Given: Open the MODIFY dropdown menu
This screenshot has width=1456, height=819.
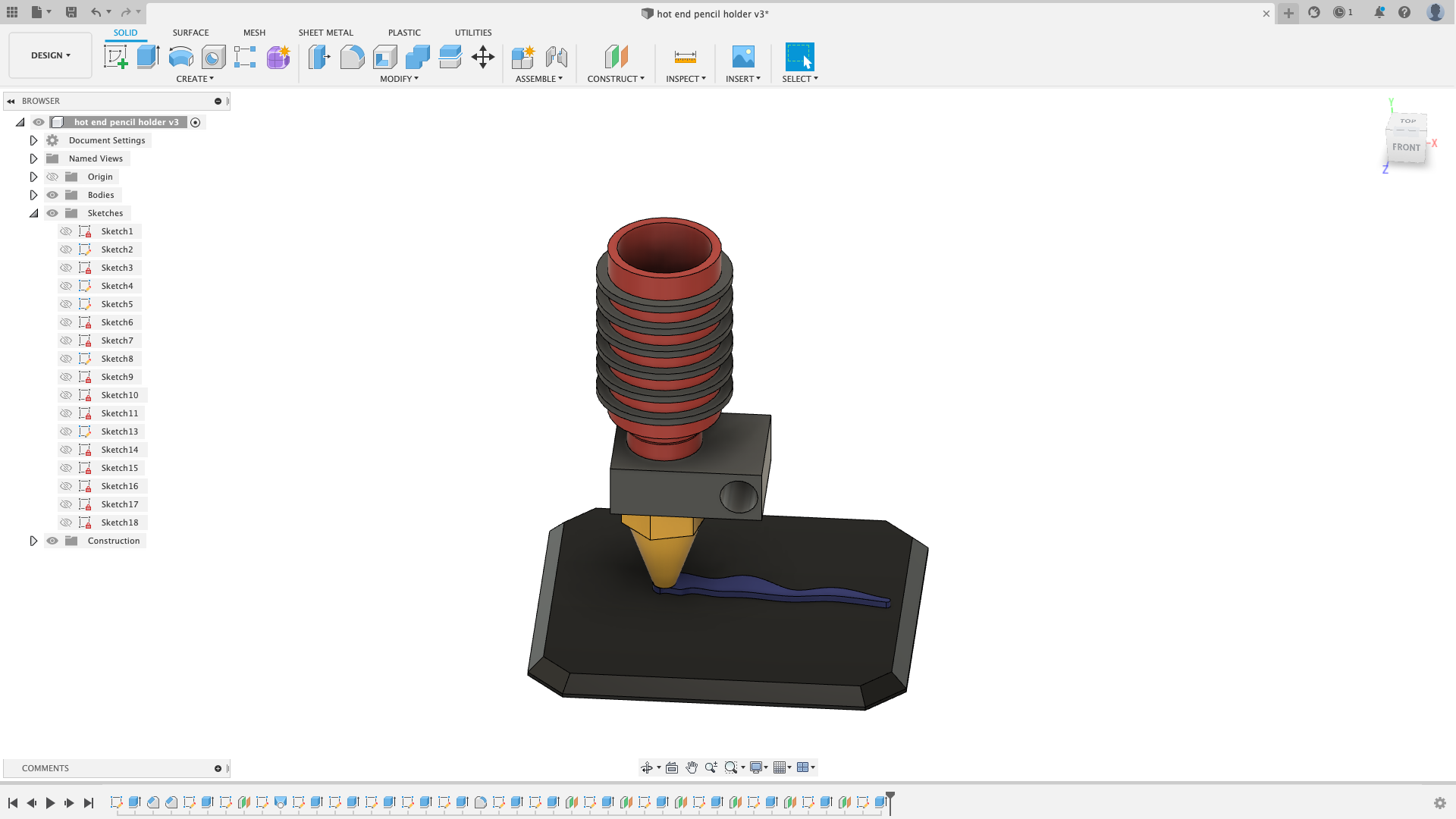Looking at the screenshot, I should click(x=399, y=79).
